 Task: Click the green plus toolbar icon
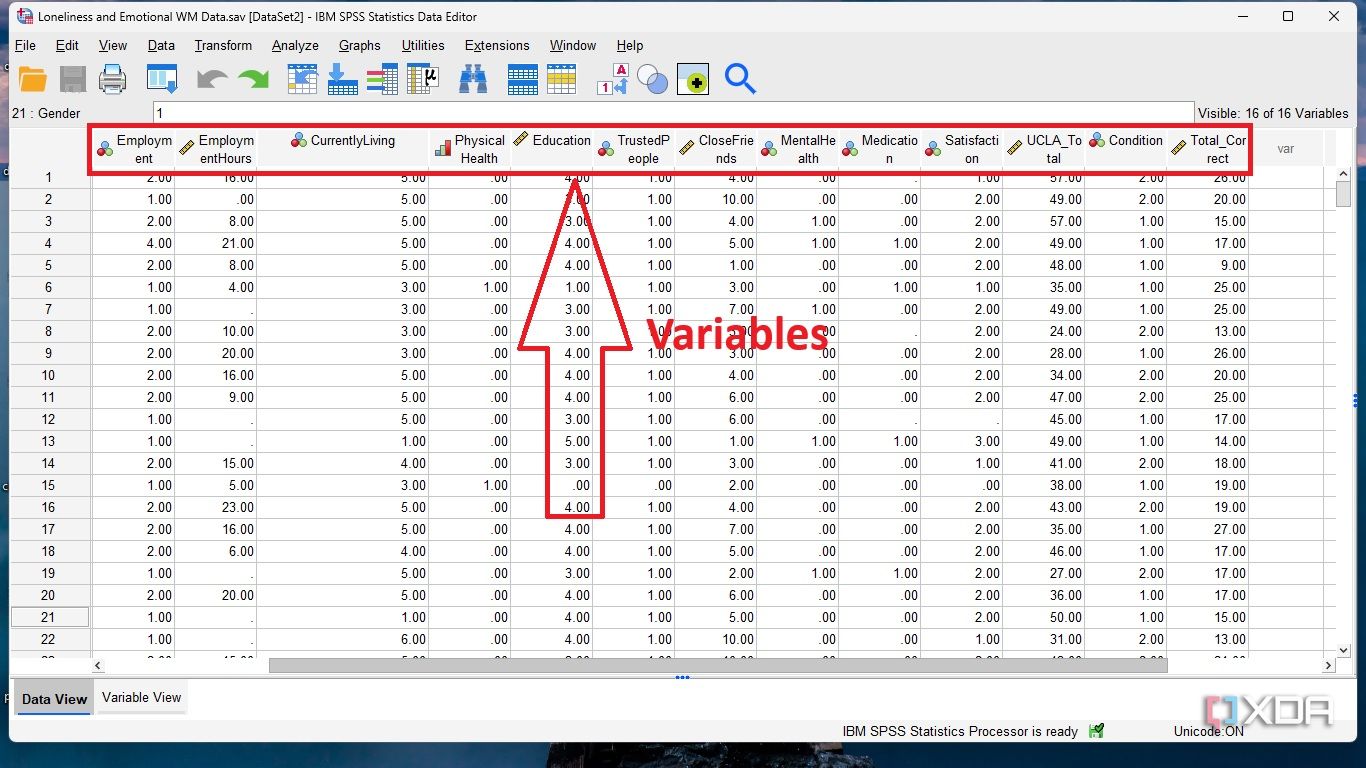coord(693,79)
